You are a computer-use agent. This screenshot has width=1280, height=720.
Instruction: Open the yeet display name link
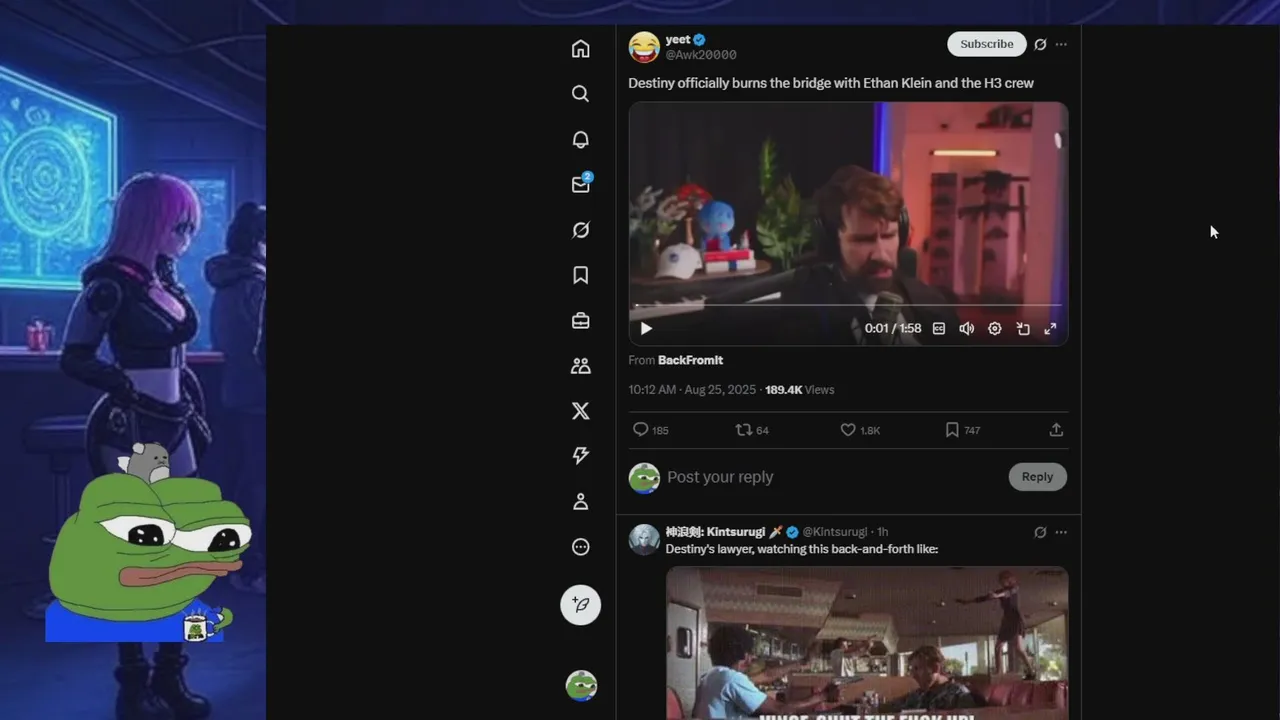click(x=678, y=39)
